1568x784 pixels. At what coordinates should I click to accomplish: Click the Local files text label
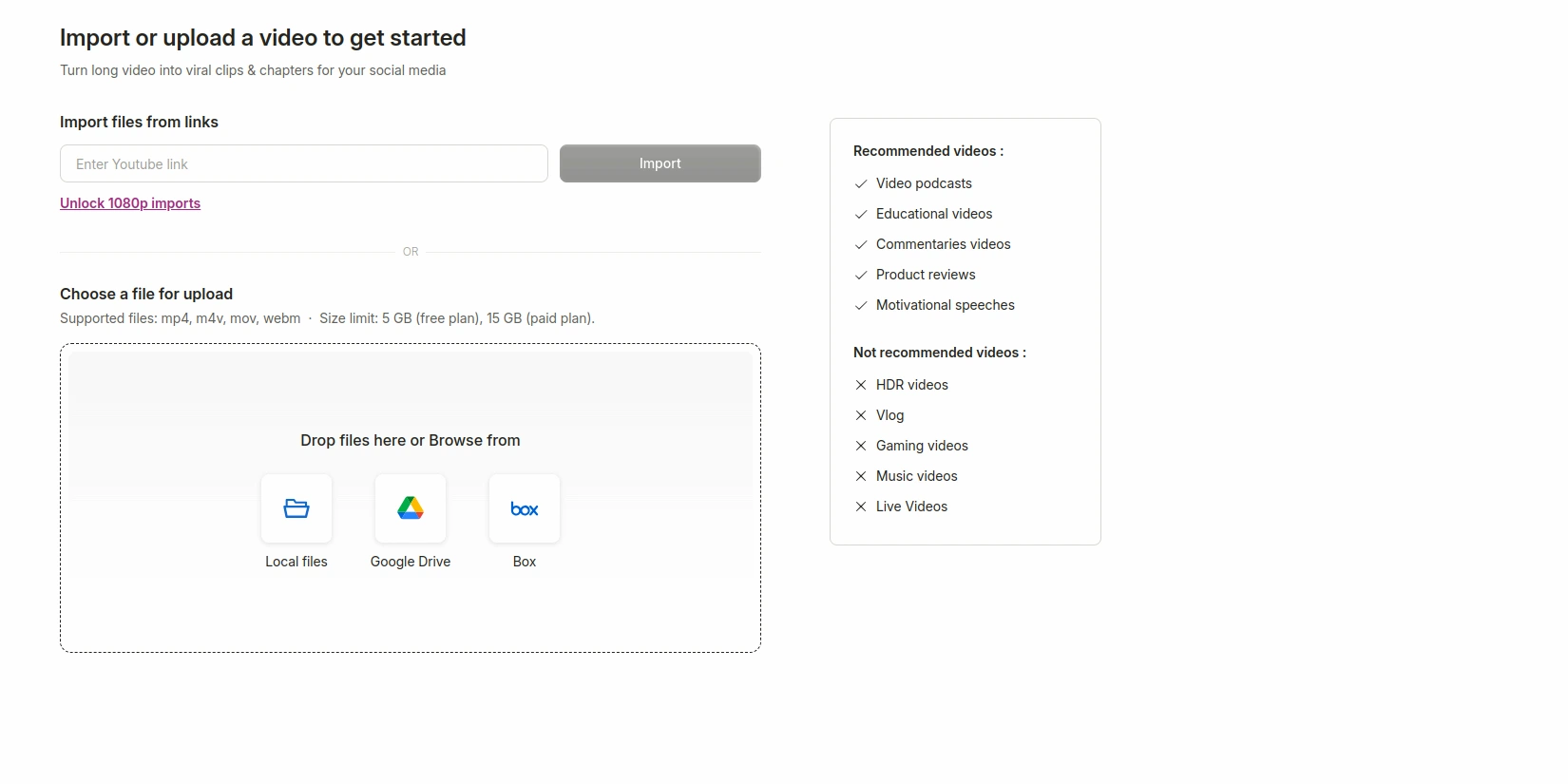pyautogui.click(x=296, y=562)
